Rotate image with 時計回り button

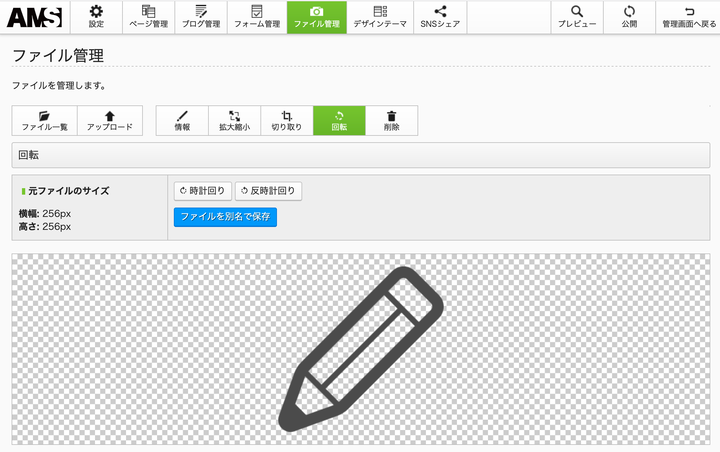pyautogui.click(x=203, y=191)
